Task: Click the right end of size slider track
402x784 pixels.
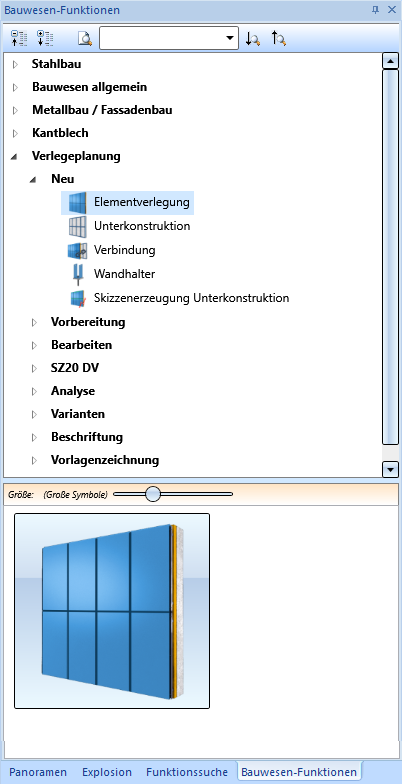Action: [230, 494]
